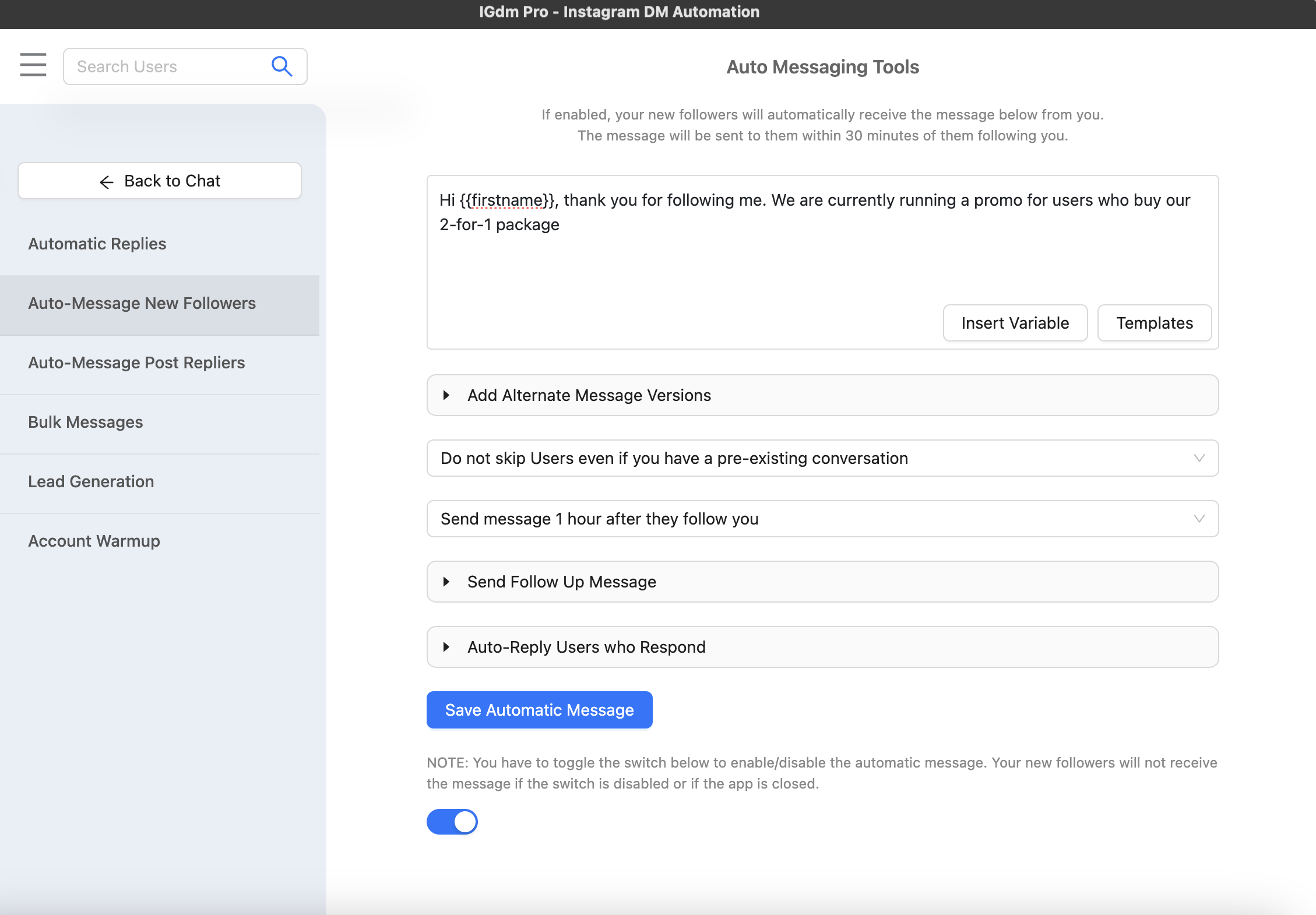The height and width of the screenshot is (915, 1316).
Task: Switch to Automatic Replies section
Action: coord(97,244)
